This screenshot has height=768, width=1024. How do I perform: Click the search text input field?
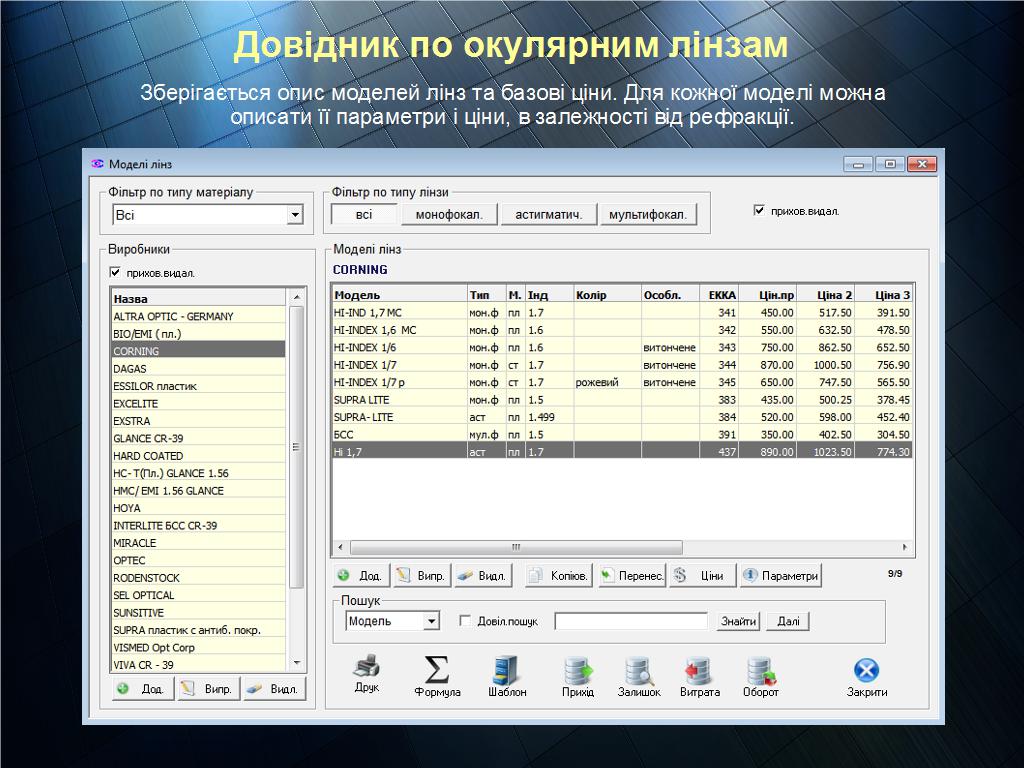[x=630, y=621]
